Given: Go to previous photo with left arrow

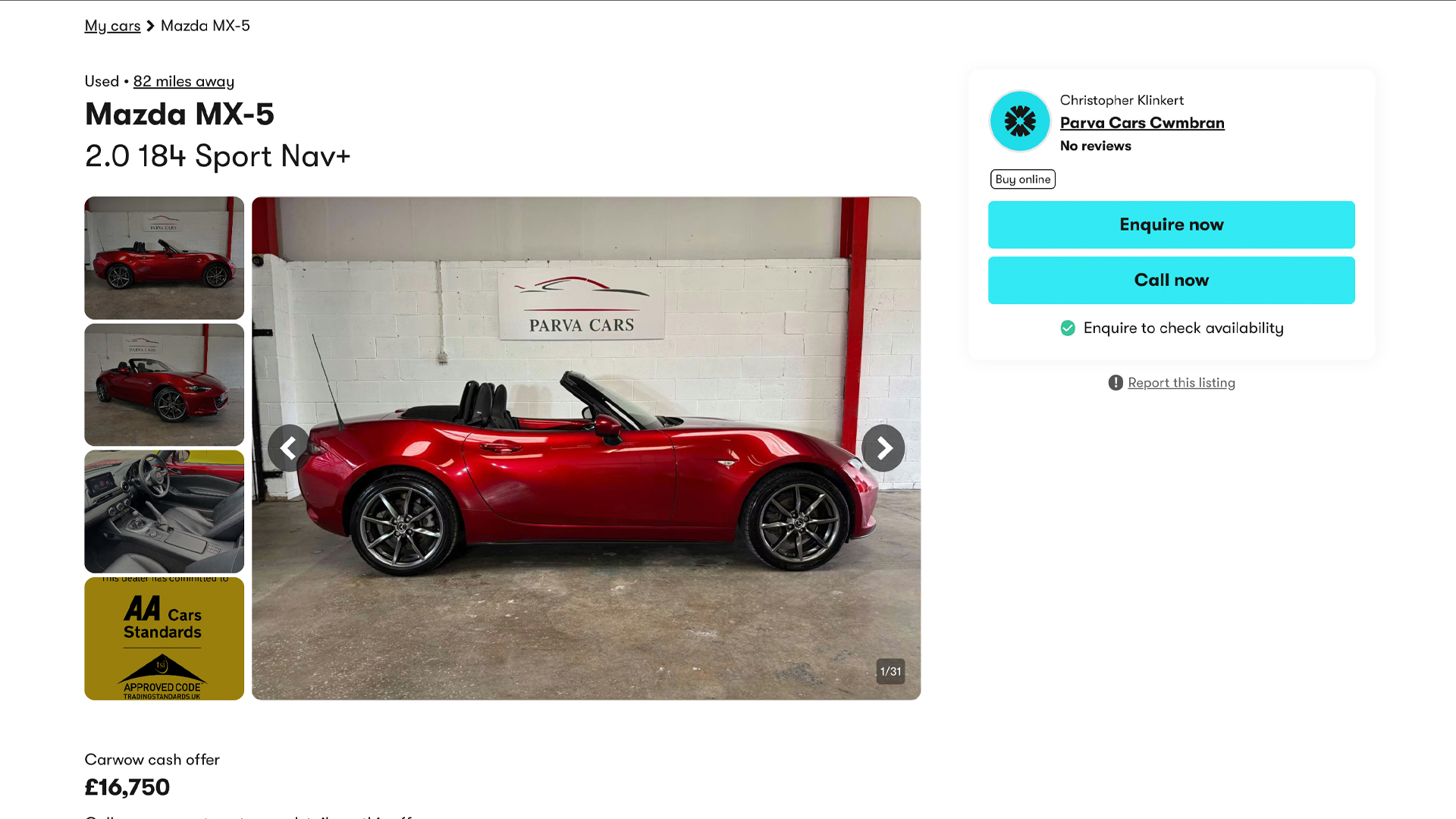Looking at the screenshot, I should click(289, 448).
